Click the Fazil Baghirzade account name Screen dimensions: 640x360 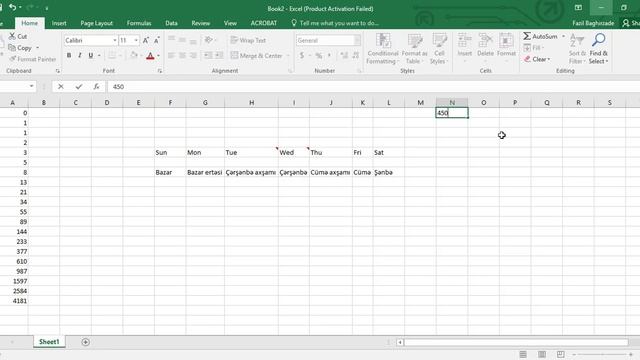click(593, 23)
